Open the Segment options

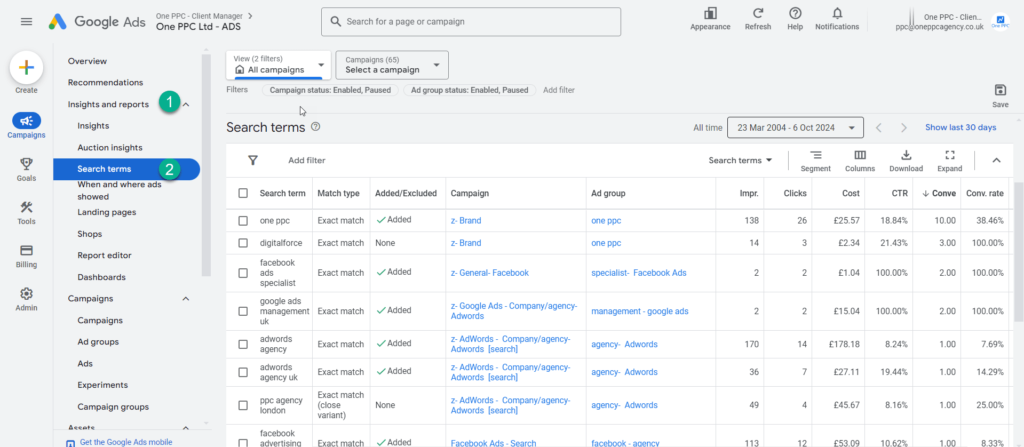coord(816,160)
